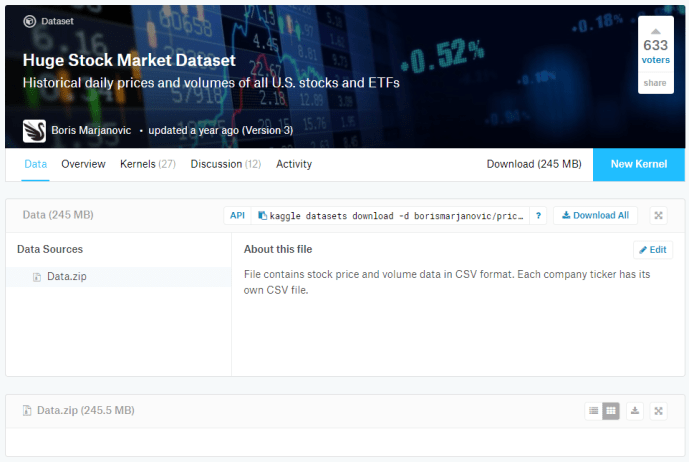Expand the Data.zip preview fullscreen icon
Image resolution: width=689 pixels, height=462 pixels.
(658, 411)
